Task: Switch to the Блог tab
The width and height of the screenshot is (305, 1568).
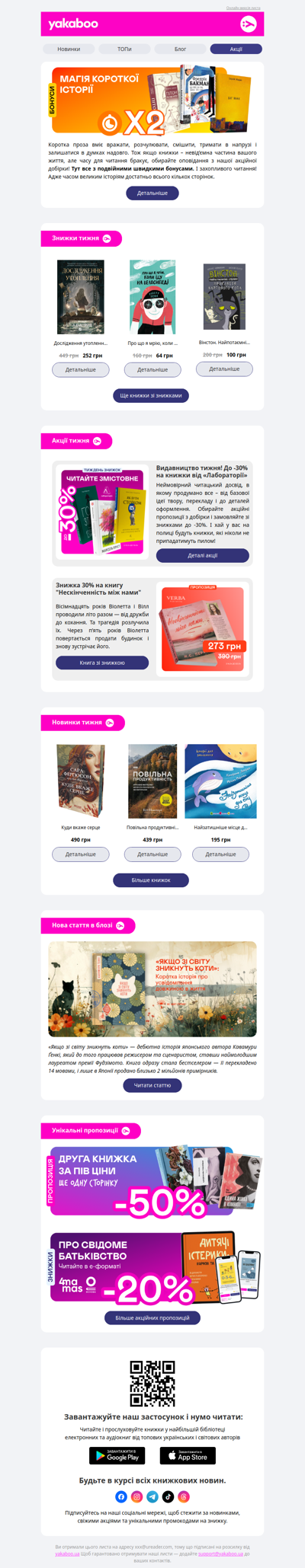Action: [181, 49]
